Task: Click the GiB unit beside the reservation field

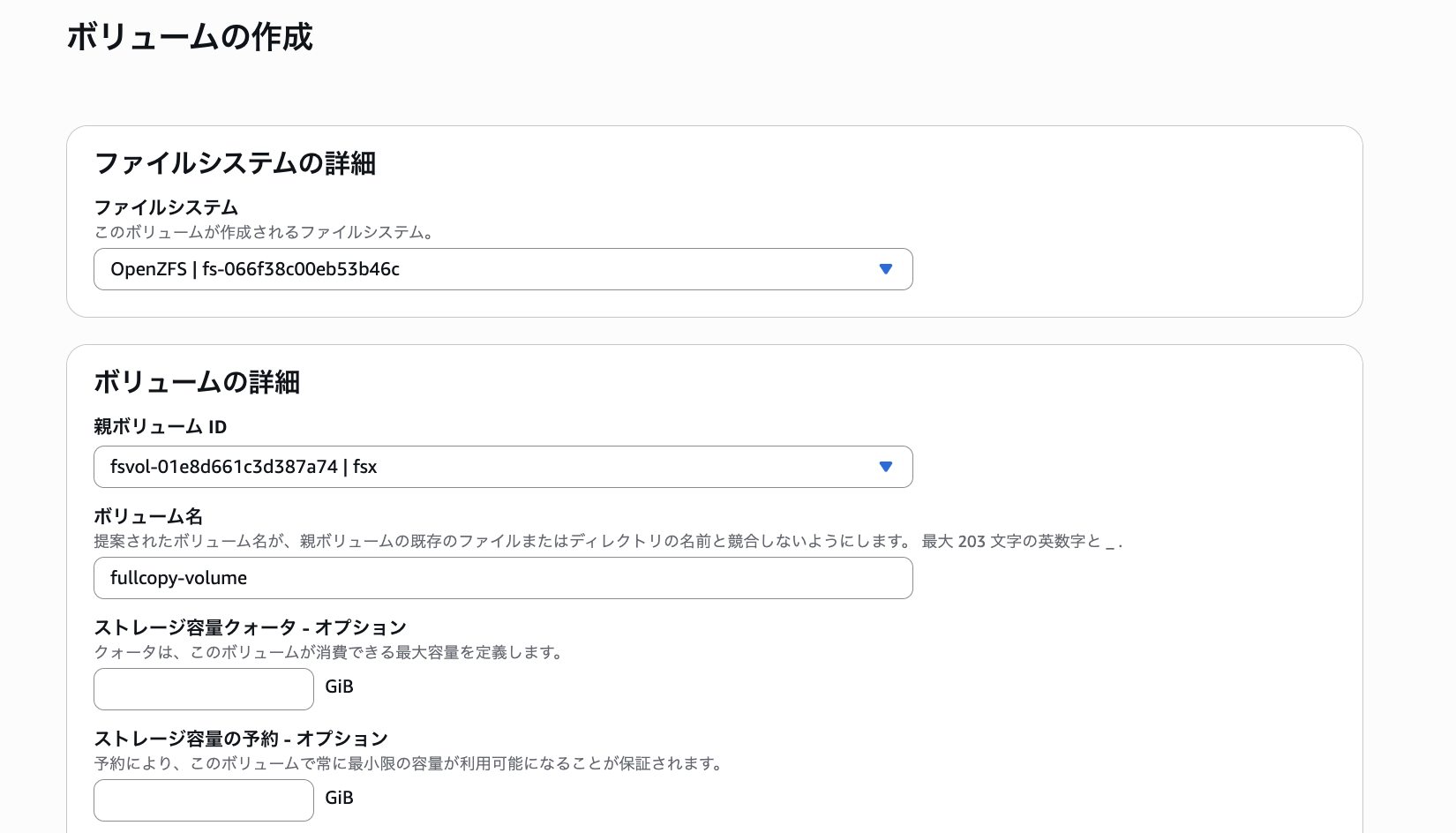Action: [x=339, y=798]
